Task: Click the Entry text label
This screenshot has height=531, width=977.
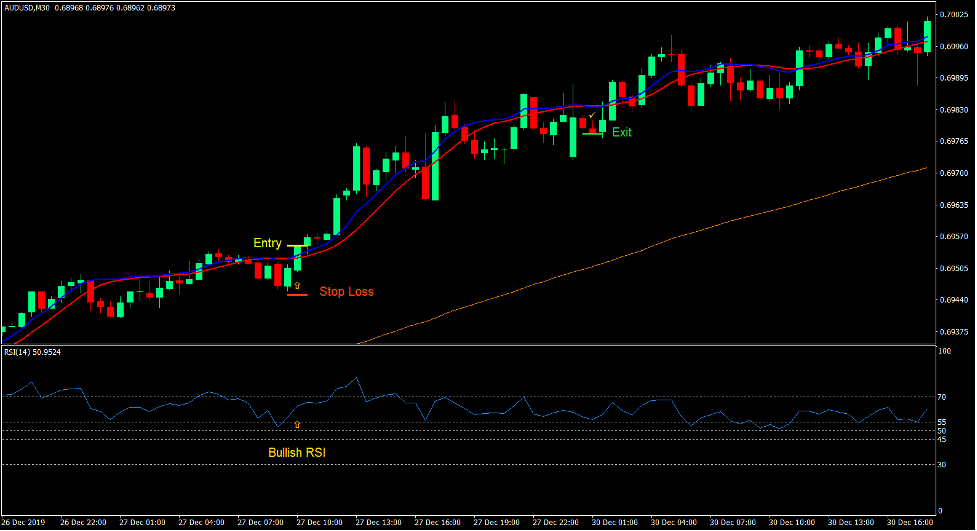Action: (267, 243)
